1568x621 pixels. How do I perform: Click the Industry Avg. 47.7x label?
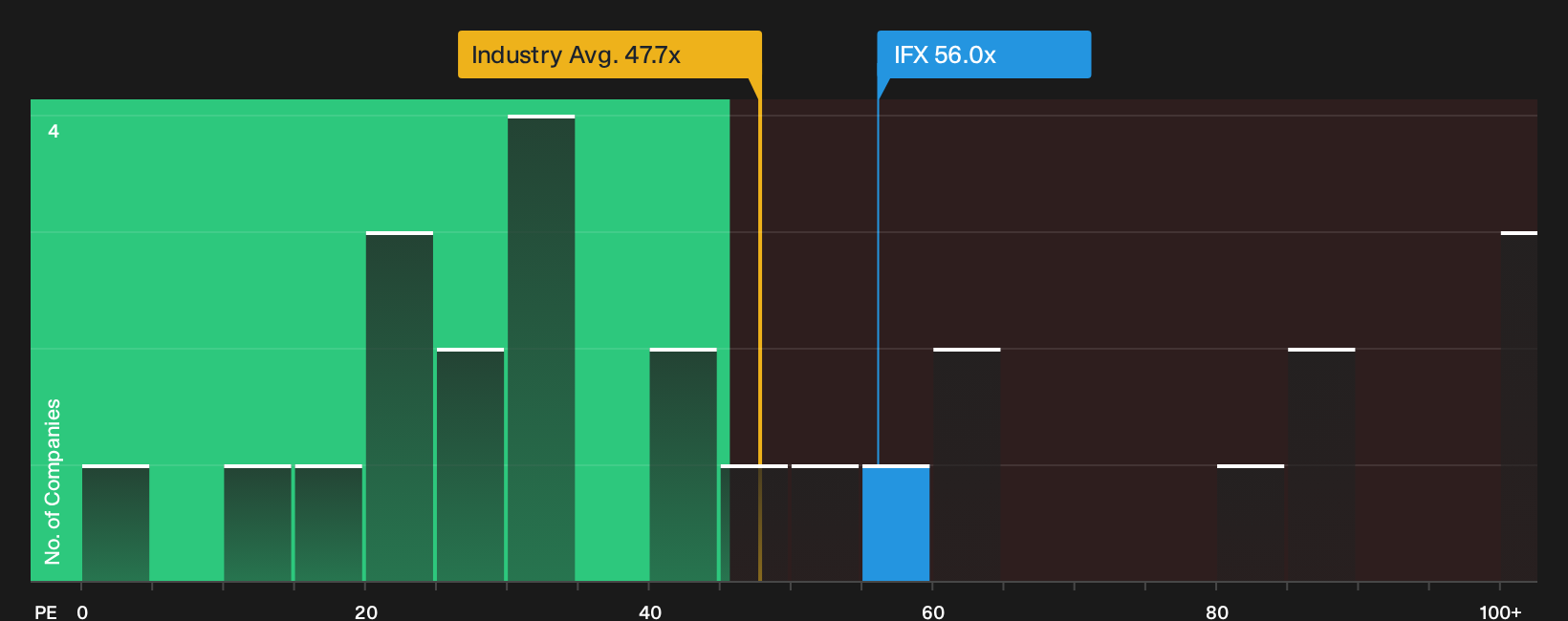point(610,54)
